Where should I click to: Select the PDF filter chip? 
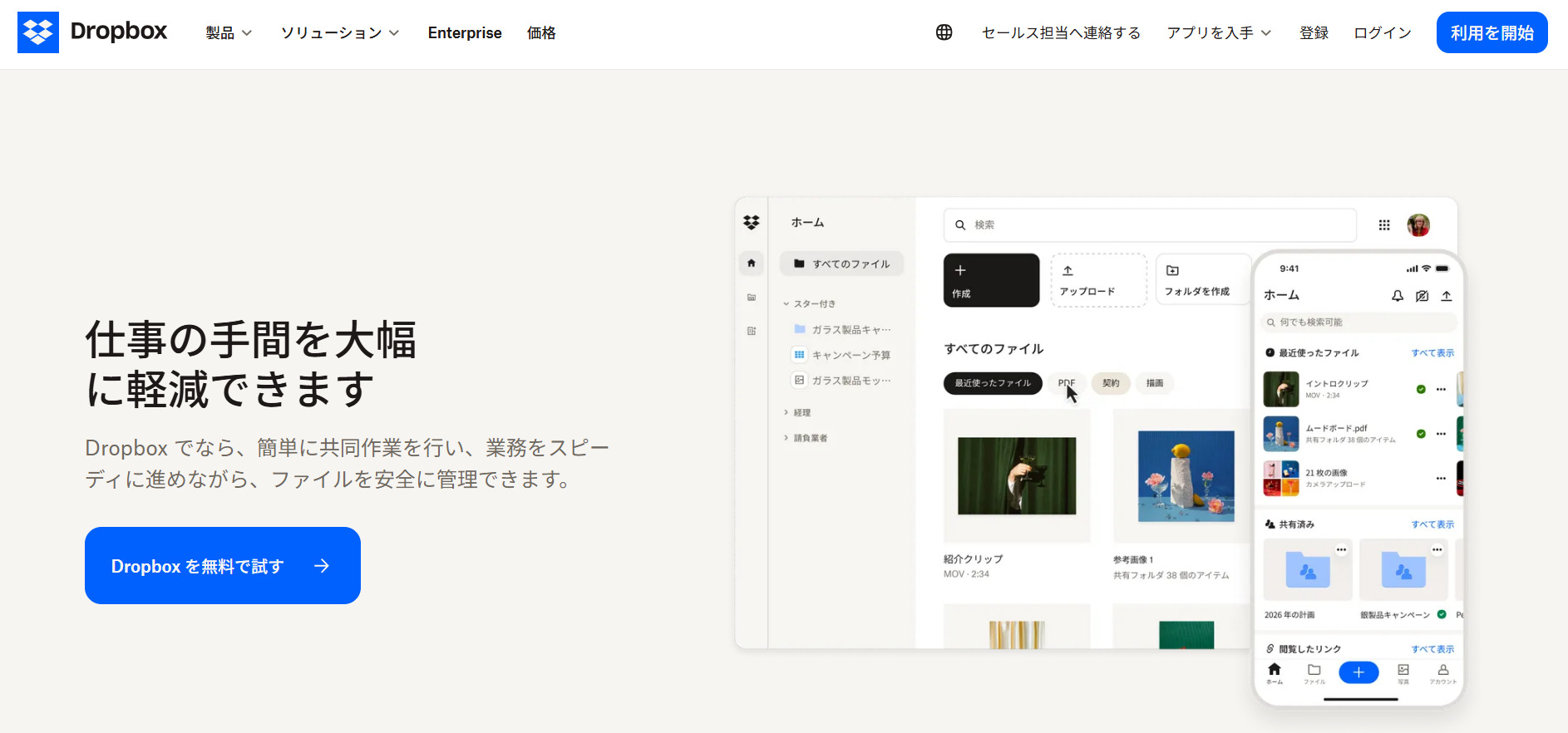click(1067, 383)
